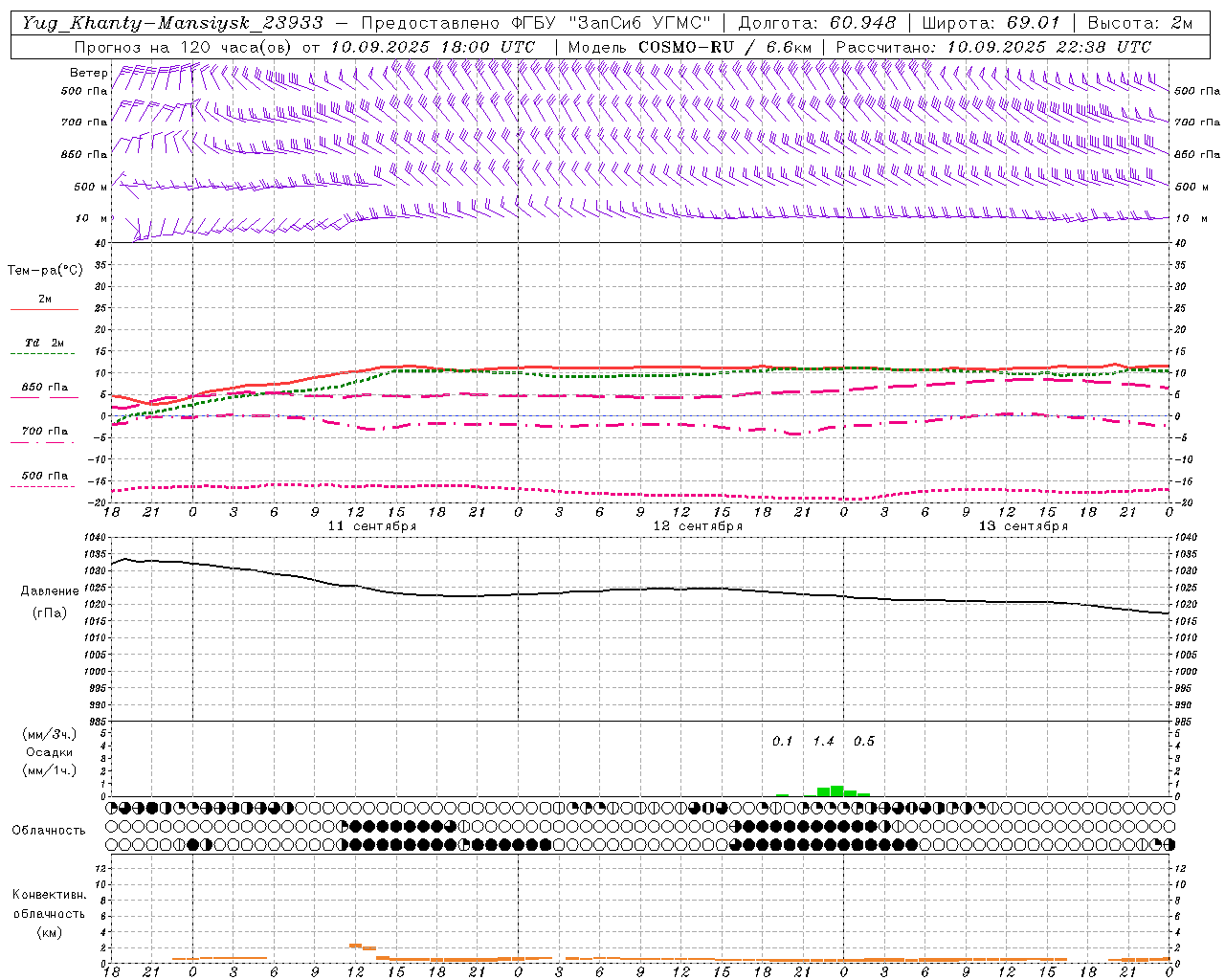
Task: Click the "Широта: 69.01" value
Action: pos(991,23)
